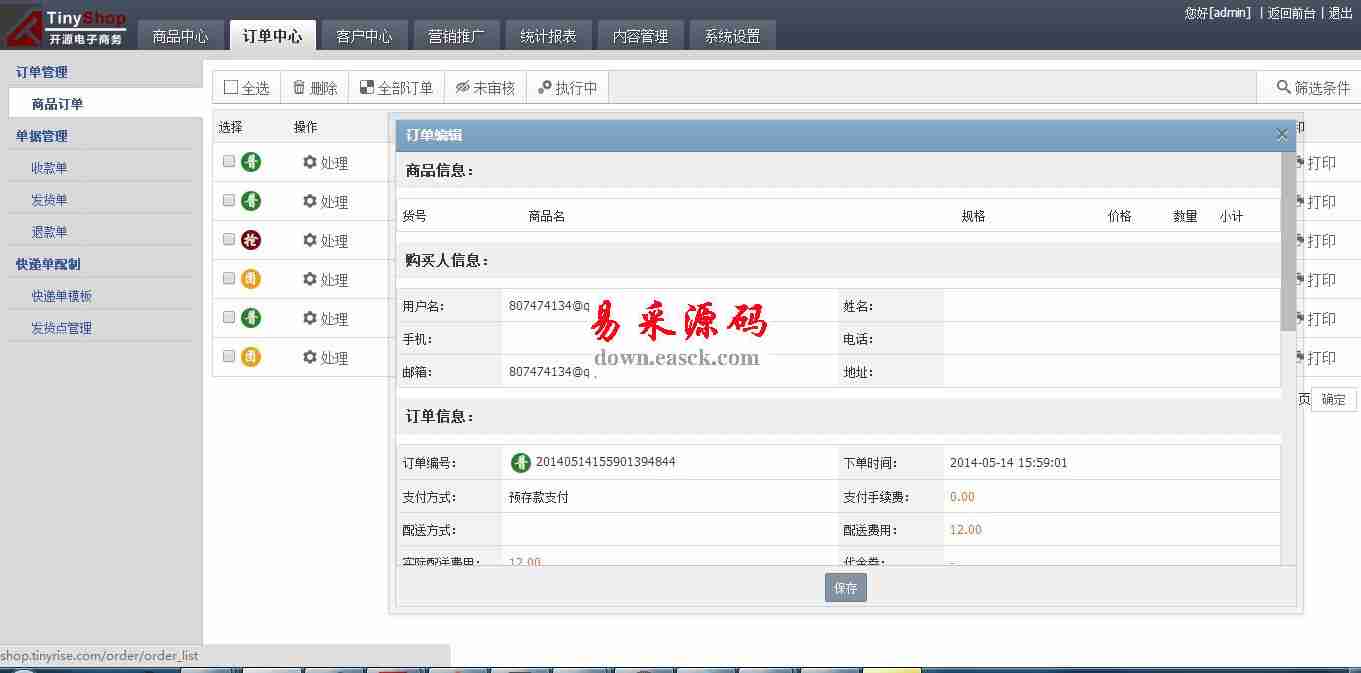Check the first order row's checkbox

tap(229, 161)
